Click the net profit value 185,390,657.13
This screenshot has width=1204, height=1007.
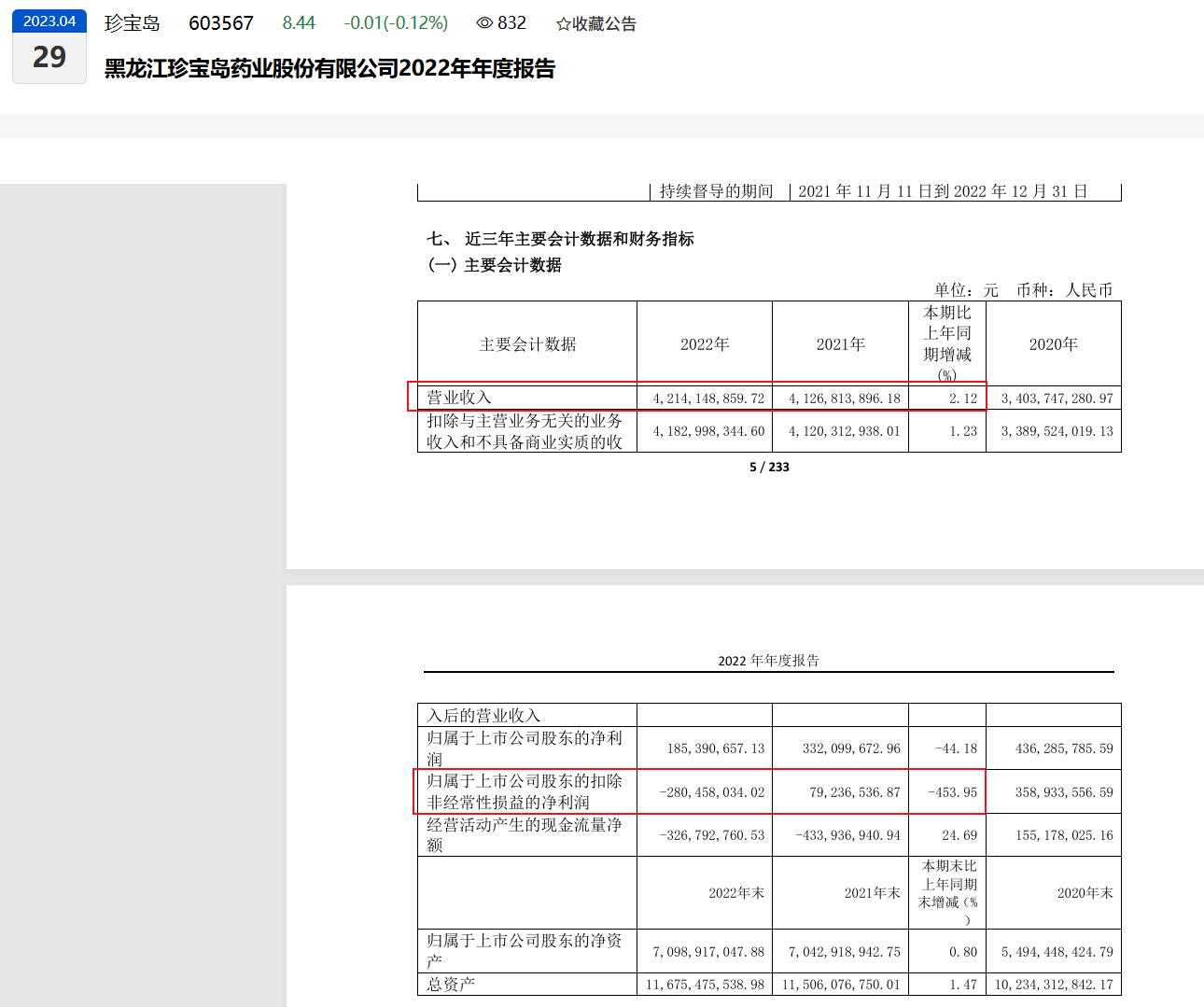pyautogui.click(x=716, y=748)
